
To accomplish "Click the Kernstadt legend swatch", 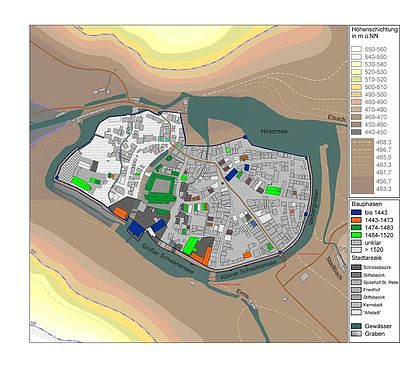I will (357, 305).
